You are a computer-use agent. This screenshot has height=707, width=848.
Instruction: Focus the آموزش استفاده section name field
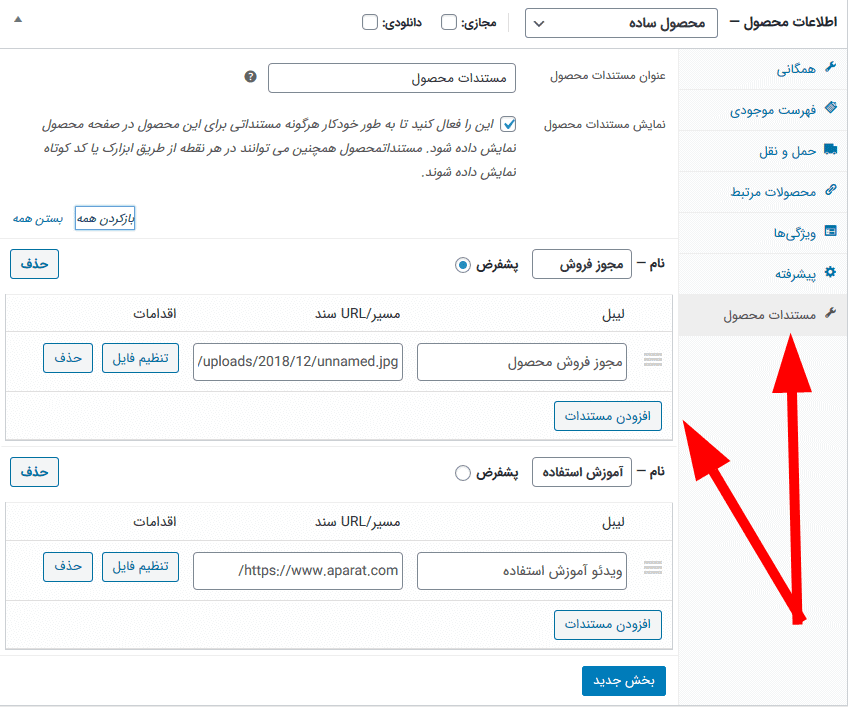pos(581,473)
